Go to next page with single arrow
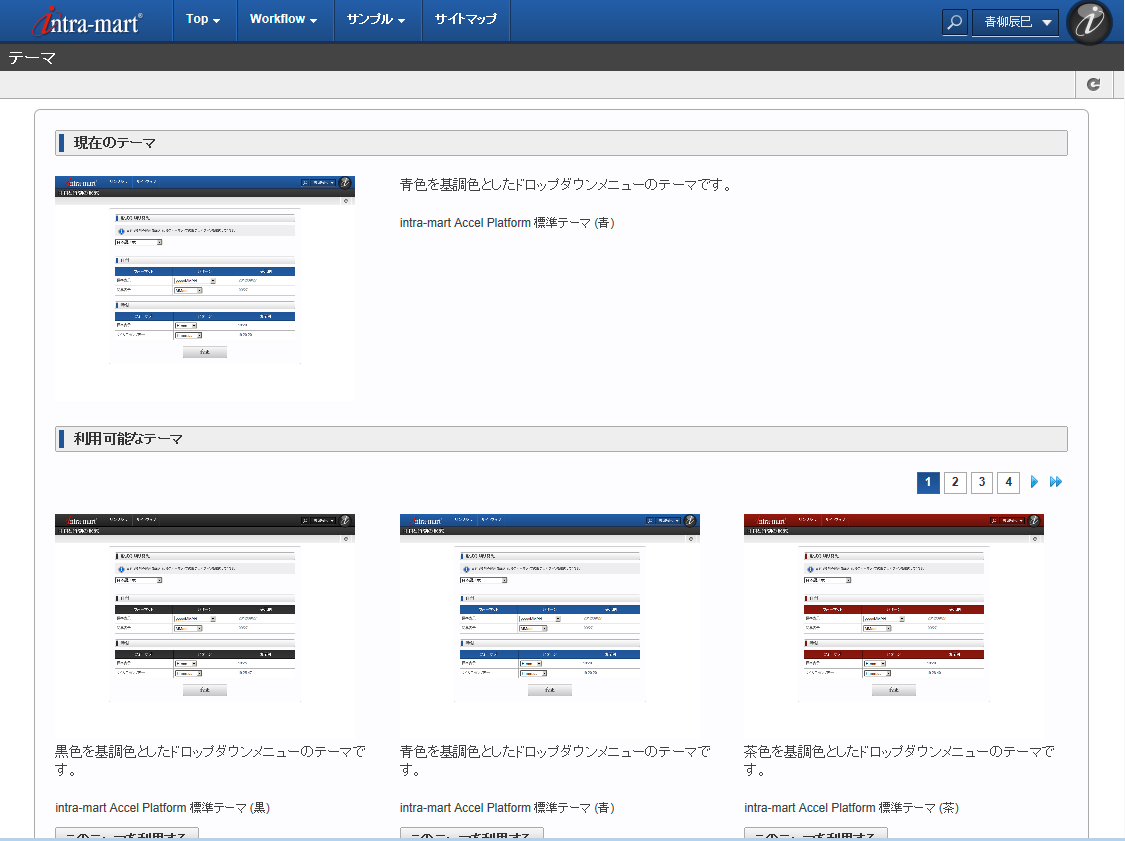 1035,483
